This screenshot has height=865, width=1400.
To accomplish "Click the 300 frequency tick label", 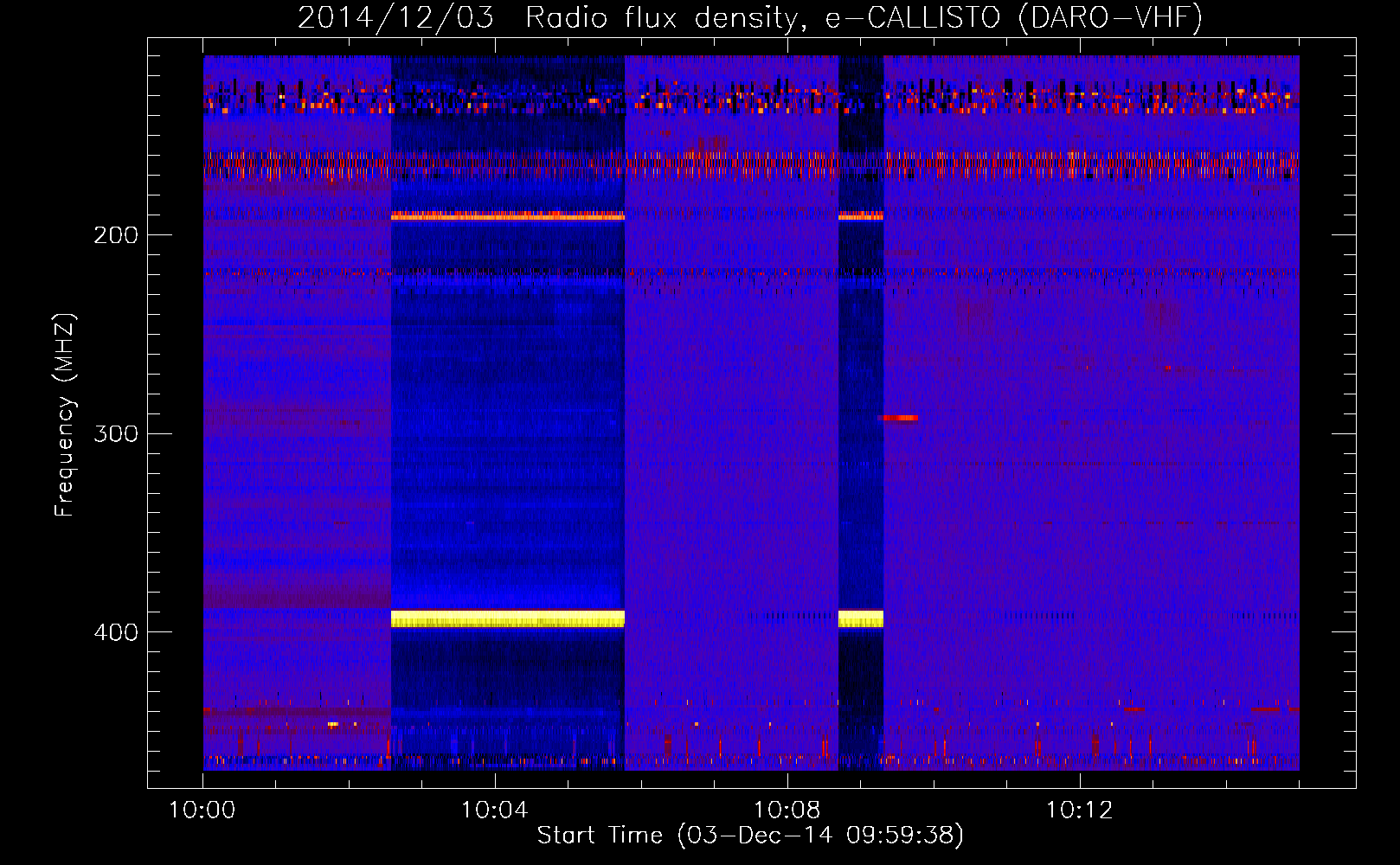I will click(116, 433).
